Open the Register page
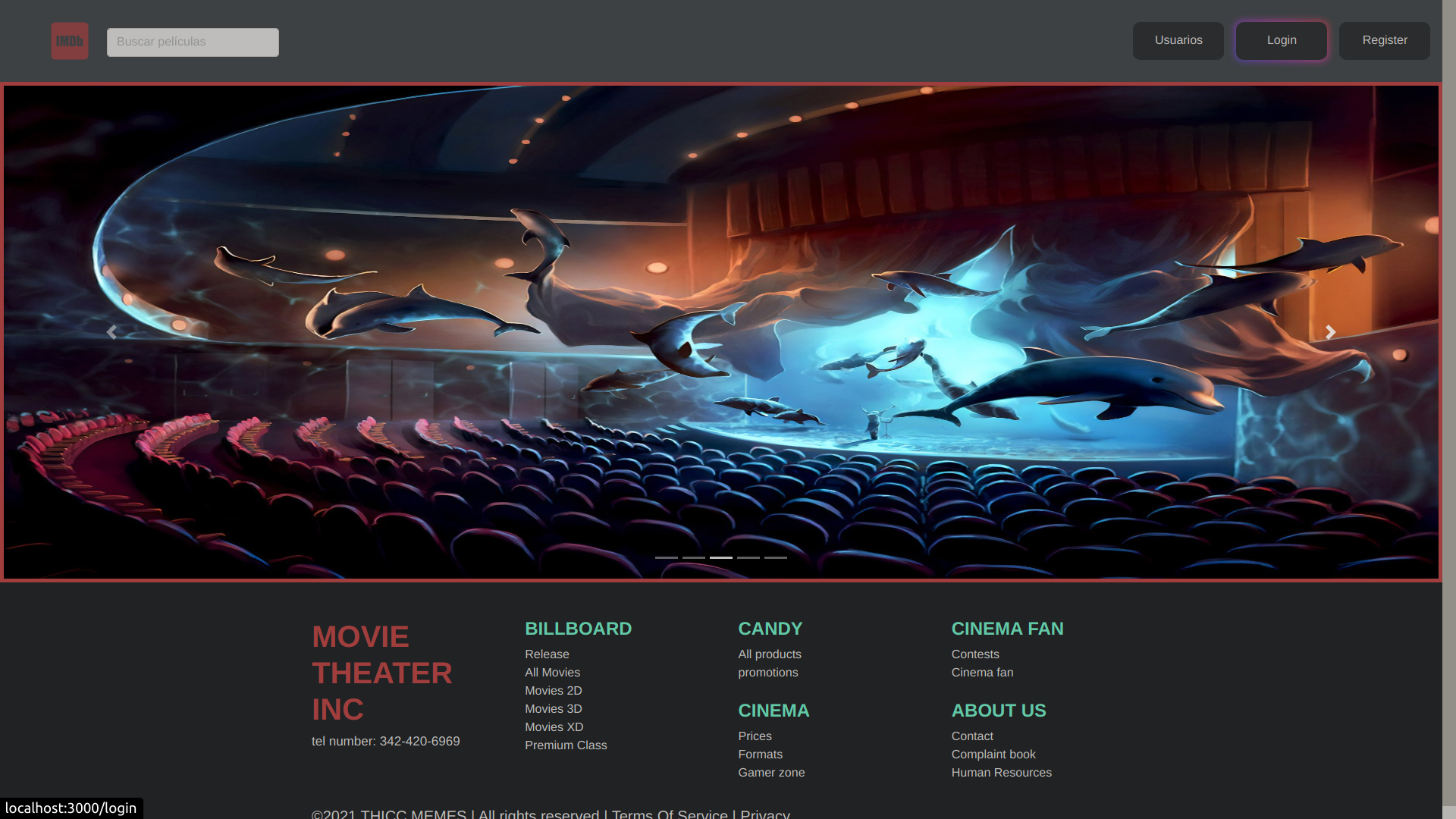Viewport: 1456px width, 819px height. click(x=1384, y=41)
